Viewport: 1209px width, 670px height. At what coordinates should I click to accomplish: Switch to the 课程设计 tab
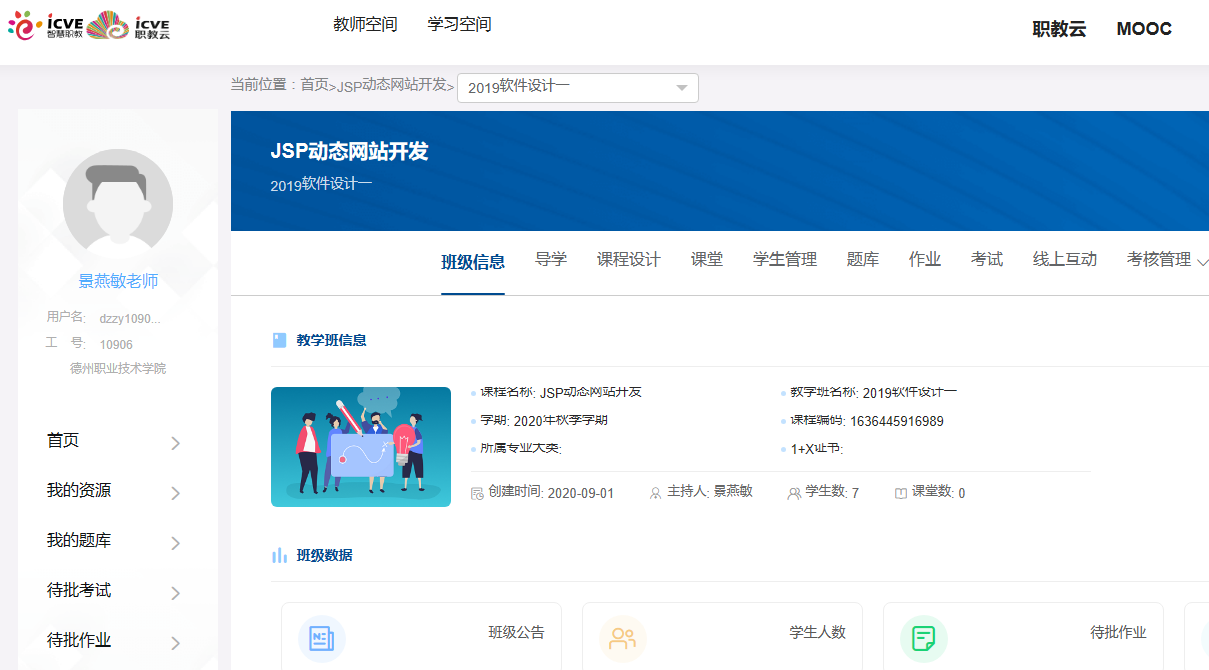628,260
